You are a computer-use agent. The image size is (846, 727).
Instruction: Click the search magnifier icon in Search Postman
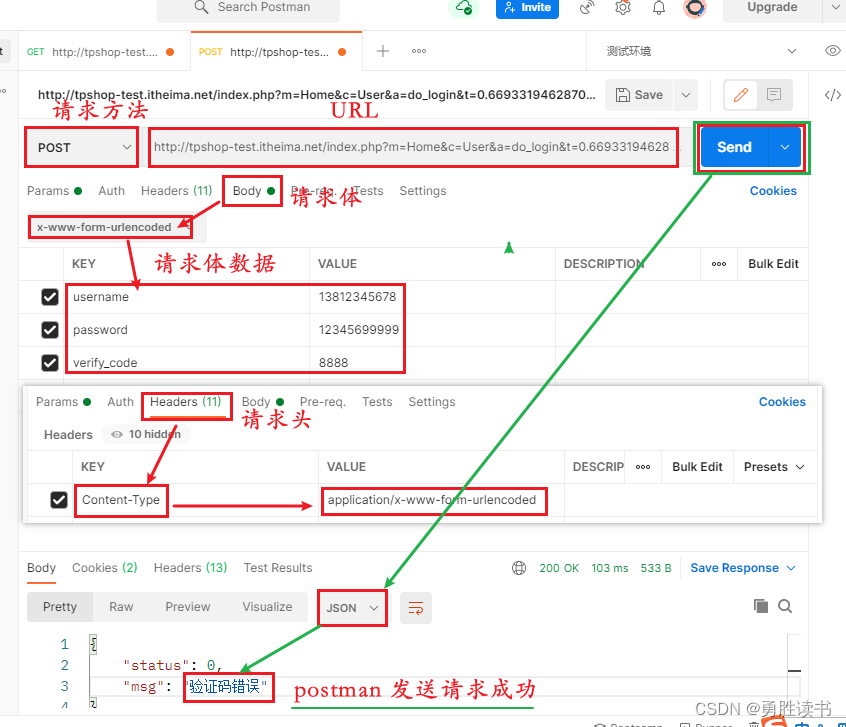click(x=201, y=7)
